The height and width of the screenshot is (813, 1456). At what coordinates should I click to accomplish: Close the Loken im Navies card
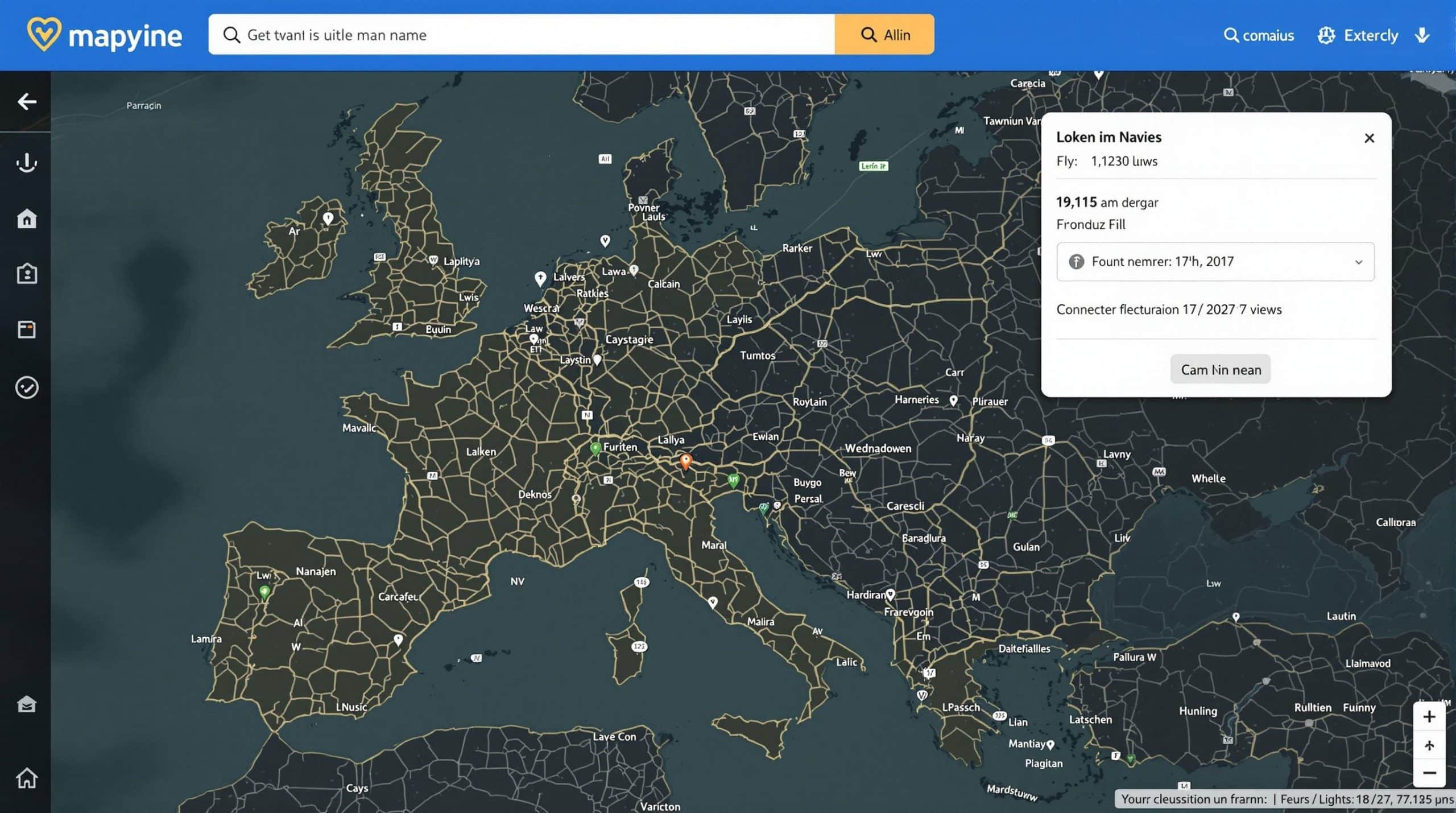(1370, 138)
